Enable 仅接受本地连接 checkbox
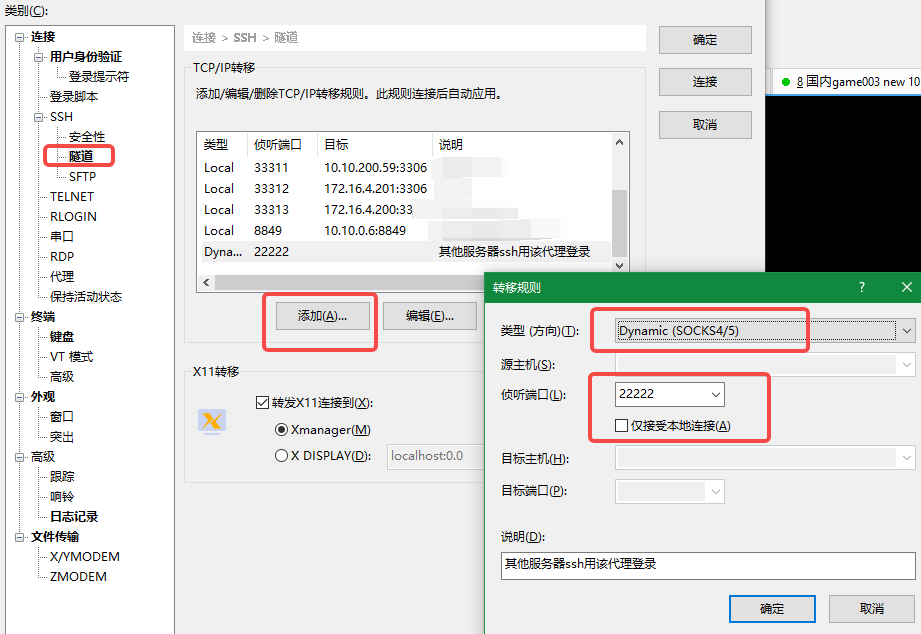921x634 pixels. click(623, 426)
